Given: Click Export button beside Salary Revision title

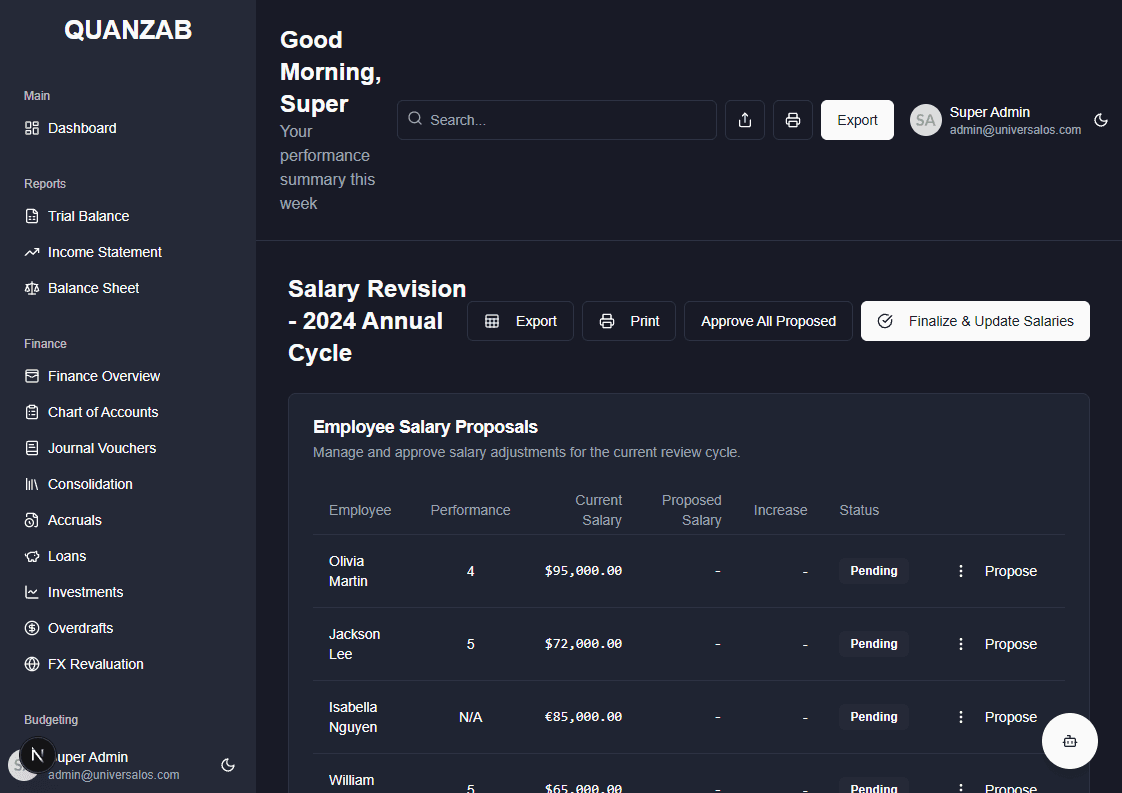Looking at the screenshot, I should click(520, 321).
